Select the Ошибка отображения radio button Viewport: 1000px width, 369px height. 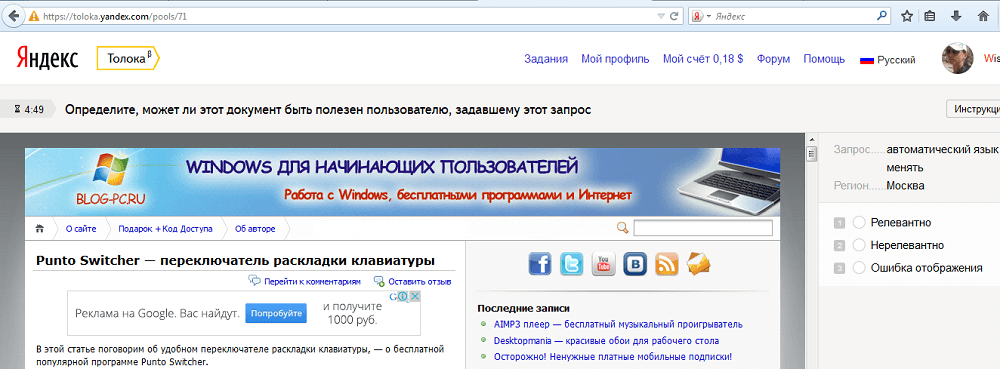[x=859, y=268]
